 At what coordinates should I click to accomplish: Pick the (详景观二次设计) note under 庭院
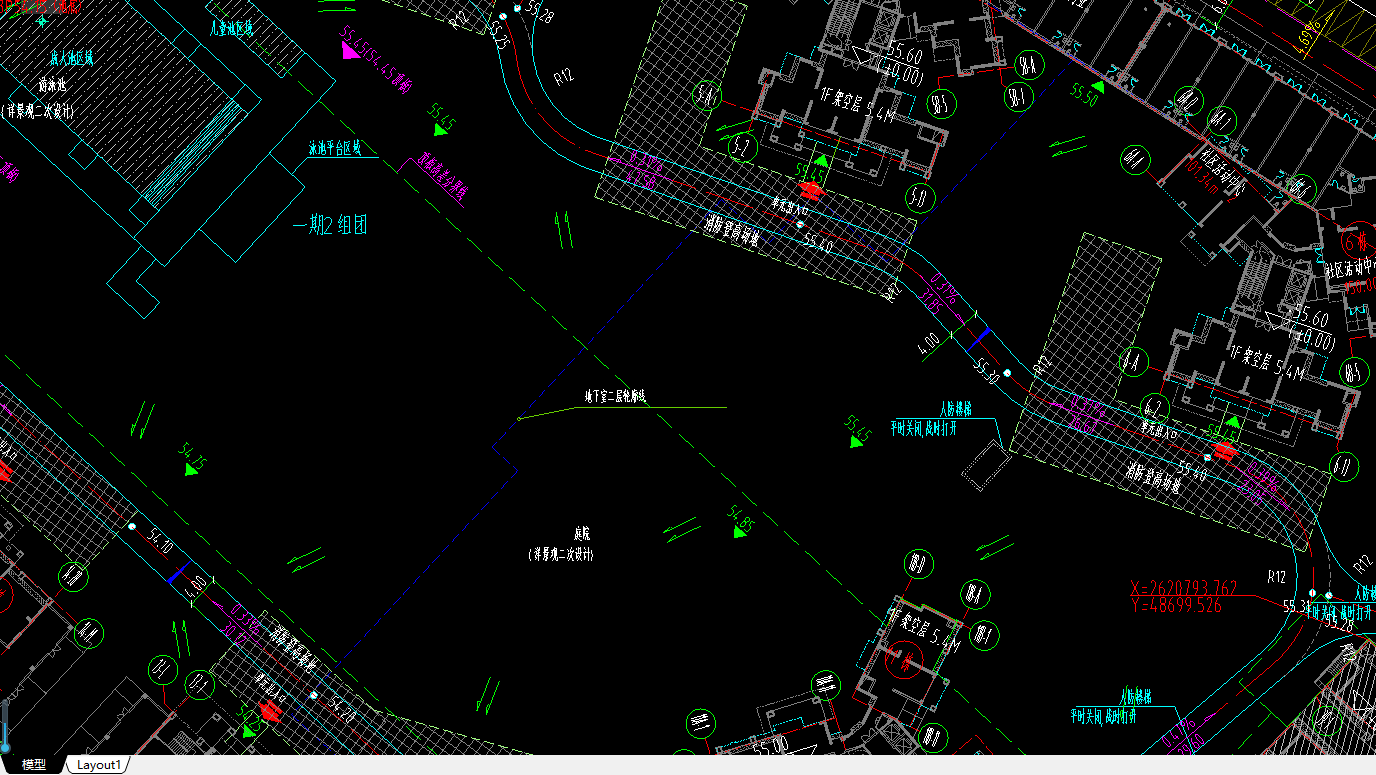click(560, 554)
